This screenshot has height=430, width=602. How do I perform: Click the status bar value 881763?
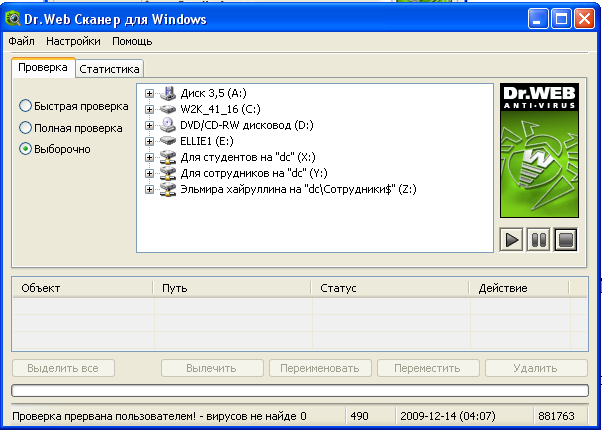pos(556,416)
